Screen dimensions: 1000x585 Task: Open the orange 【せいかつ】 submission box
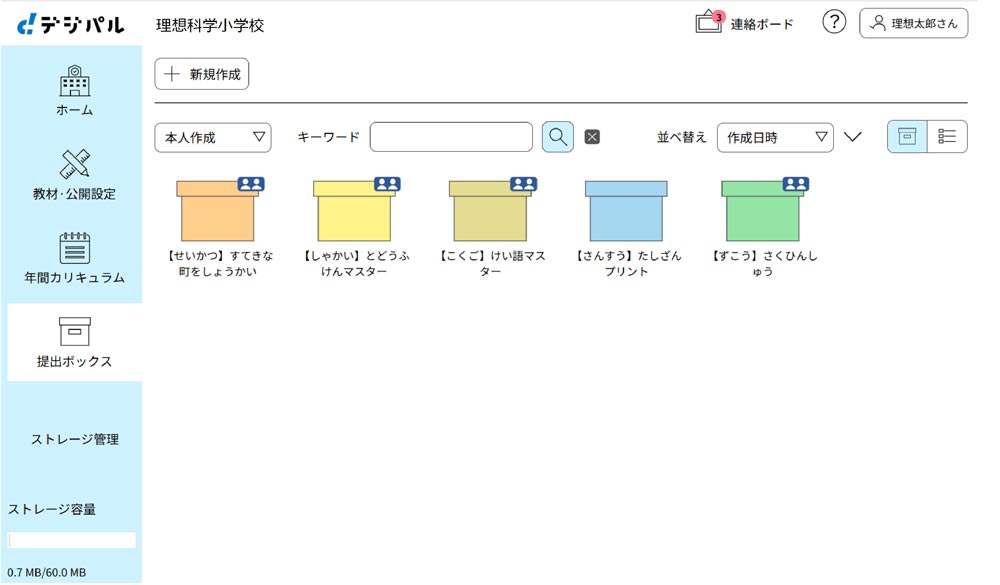click(x=217, y=211)
